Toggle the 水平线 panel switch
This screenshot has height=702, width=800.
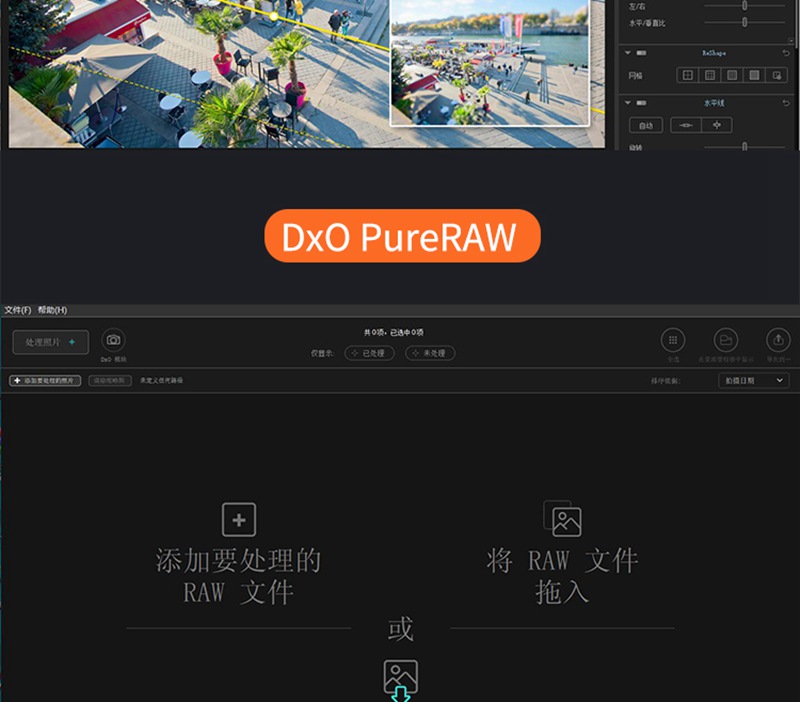point(642,103)
